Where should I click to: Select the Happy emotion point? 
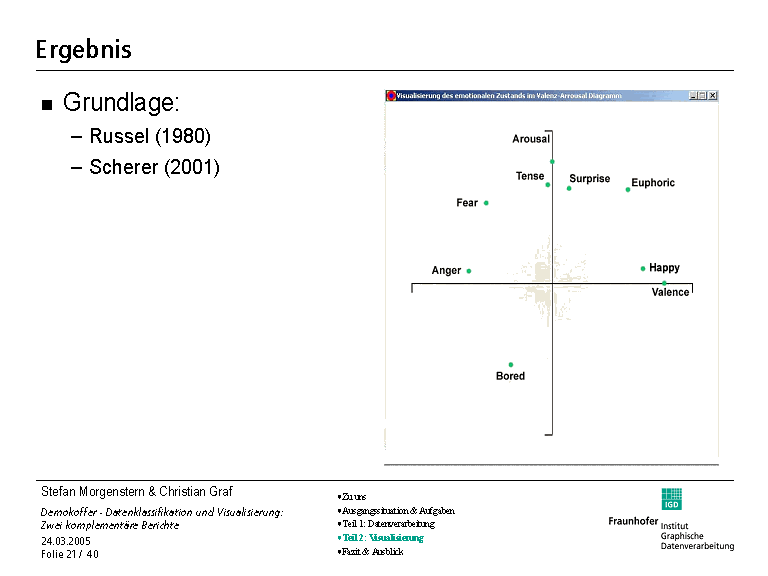[643, 268]
